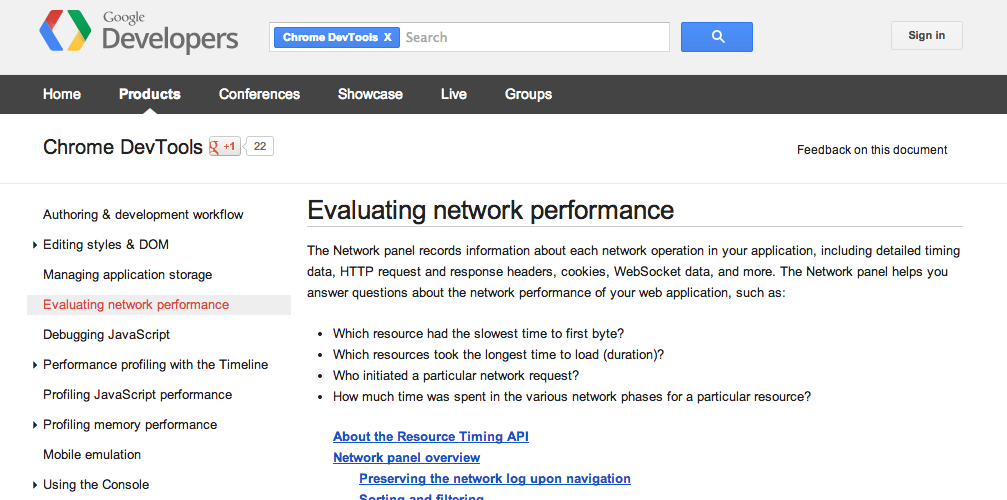Expand the Editing styles & DOM section
Viewport: 1007px width, 500px height.
click(35, 245)
